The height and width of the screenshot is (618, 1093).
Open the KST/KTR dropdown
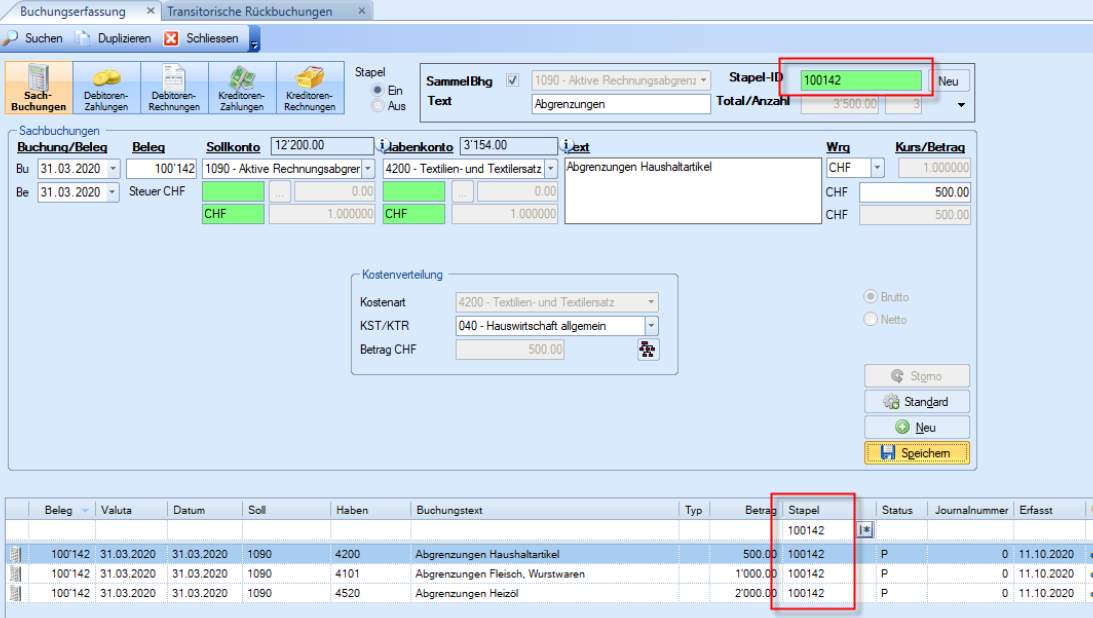coord(652,325)
